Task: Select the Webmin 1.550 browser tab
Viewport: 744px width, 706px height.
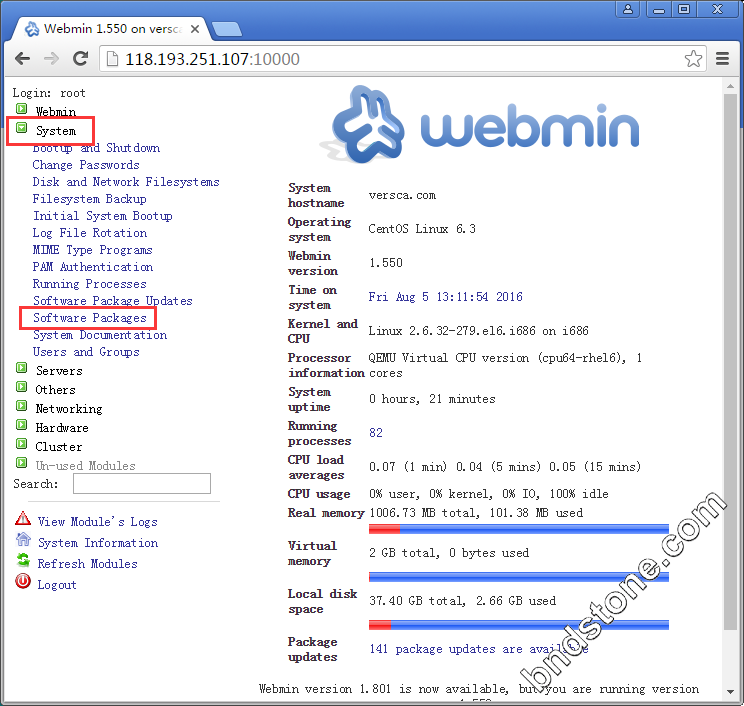Action: (x=112, y=29)
